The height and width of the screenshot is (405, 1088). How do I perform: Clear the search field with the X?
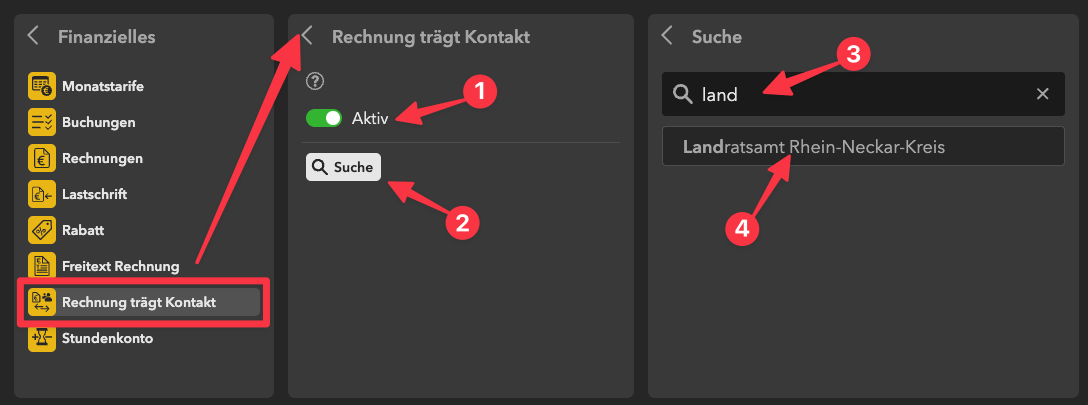coord(1042,94)
